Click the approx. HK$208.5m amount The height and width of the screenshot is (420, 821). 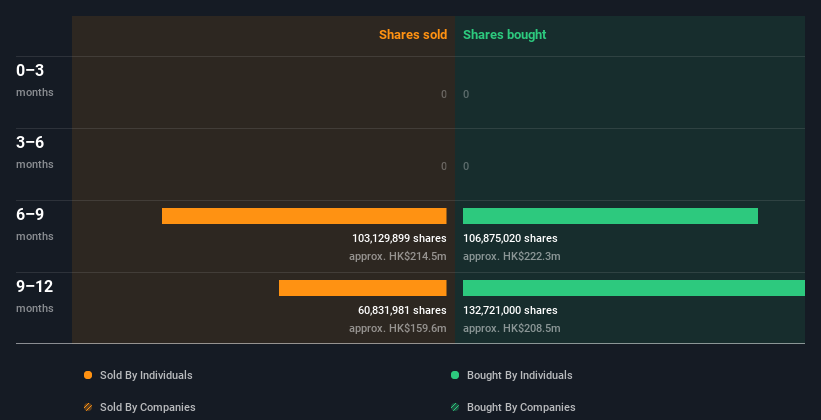tap(512, 329)
